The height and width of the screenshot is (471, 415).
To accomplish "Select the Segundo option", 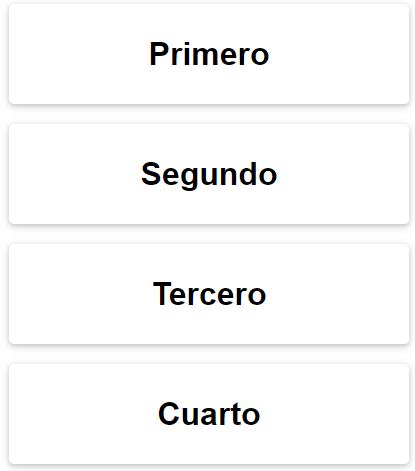I will click(x=209, y=174).
